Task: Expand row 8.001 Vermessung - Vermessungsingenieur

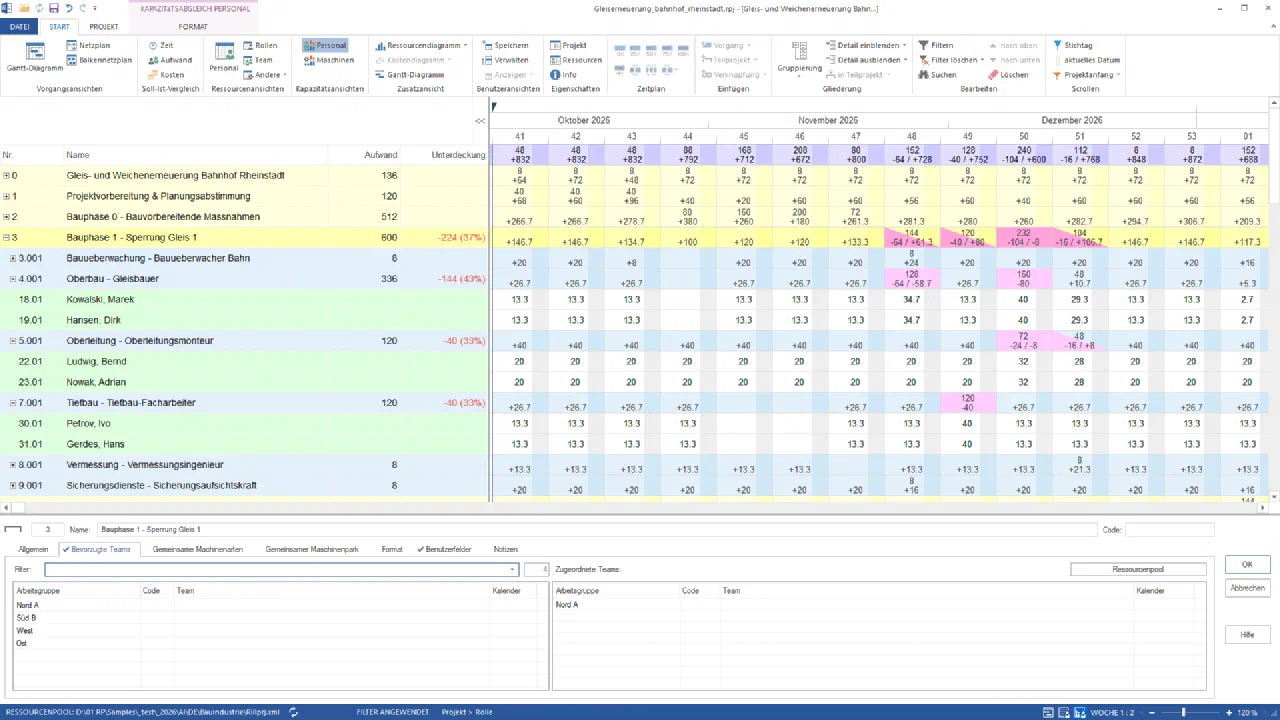Action: coord(13,465)
